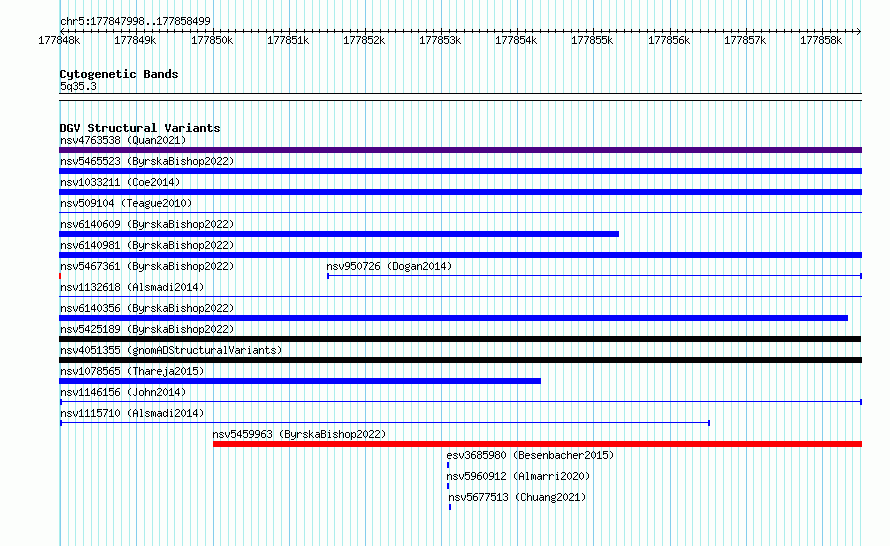The height and width of the screenshot is (546, 890).
Task: Click the small nsv5960912 blue marker
Action: coord(448,486)
